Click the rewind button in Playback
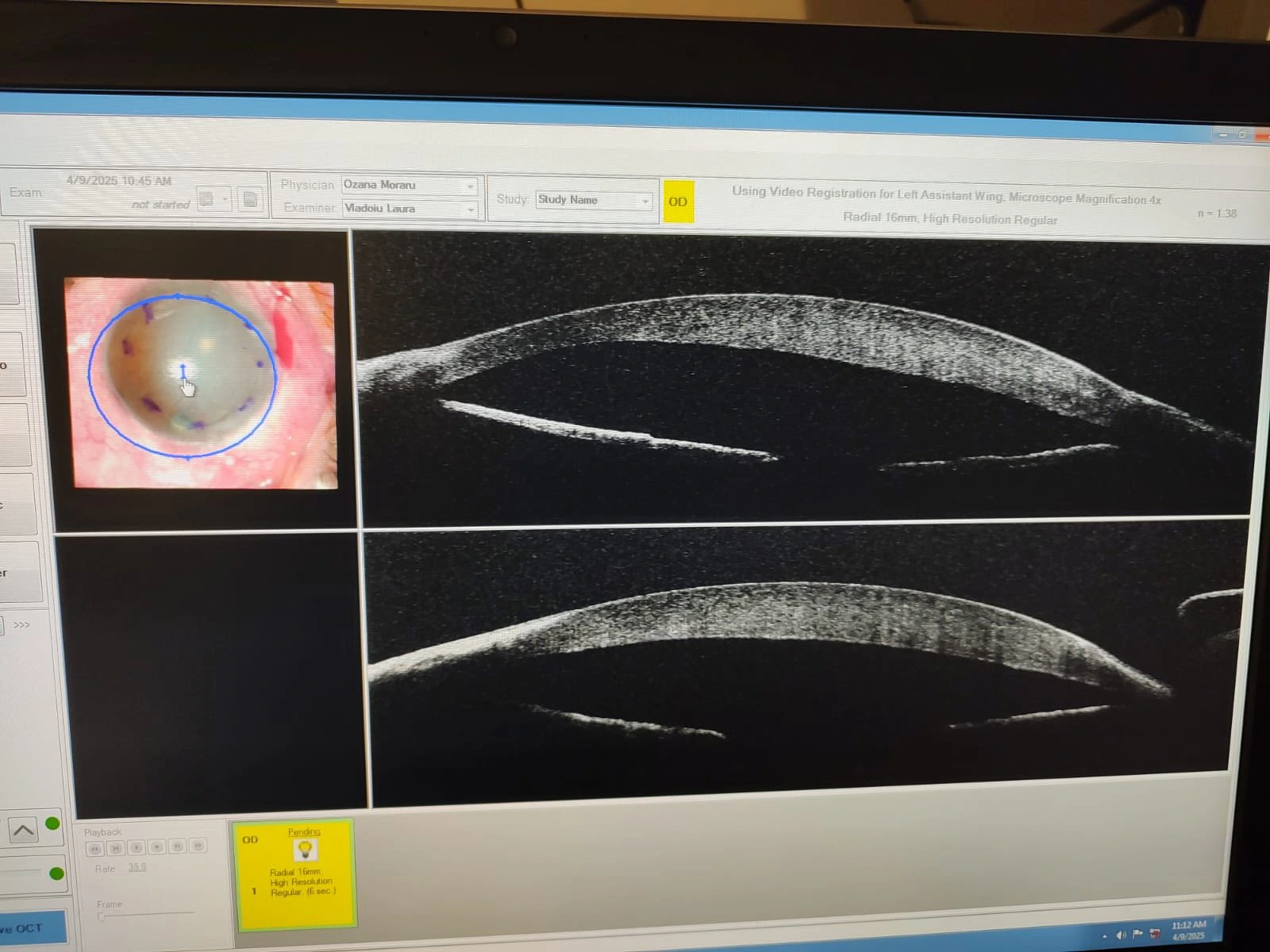 pyautogui.click(x=94, y=848)
